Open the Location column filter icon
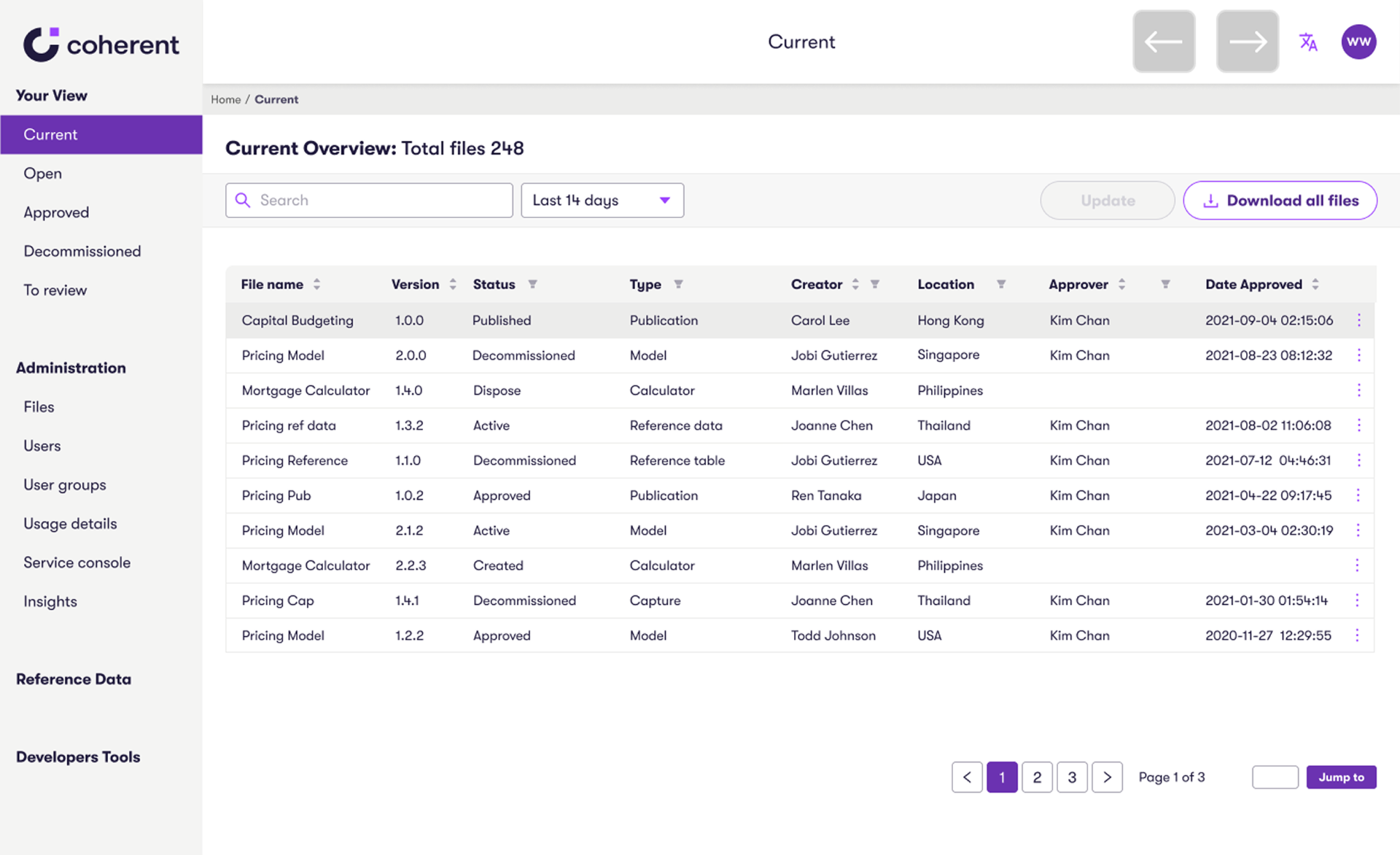Screen dimensions: 1400x855 coord(1001,285)
